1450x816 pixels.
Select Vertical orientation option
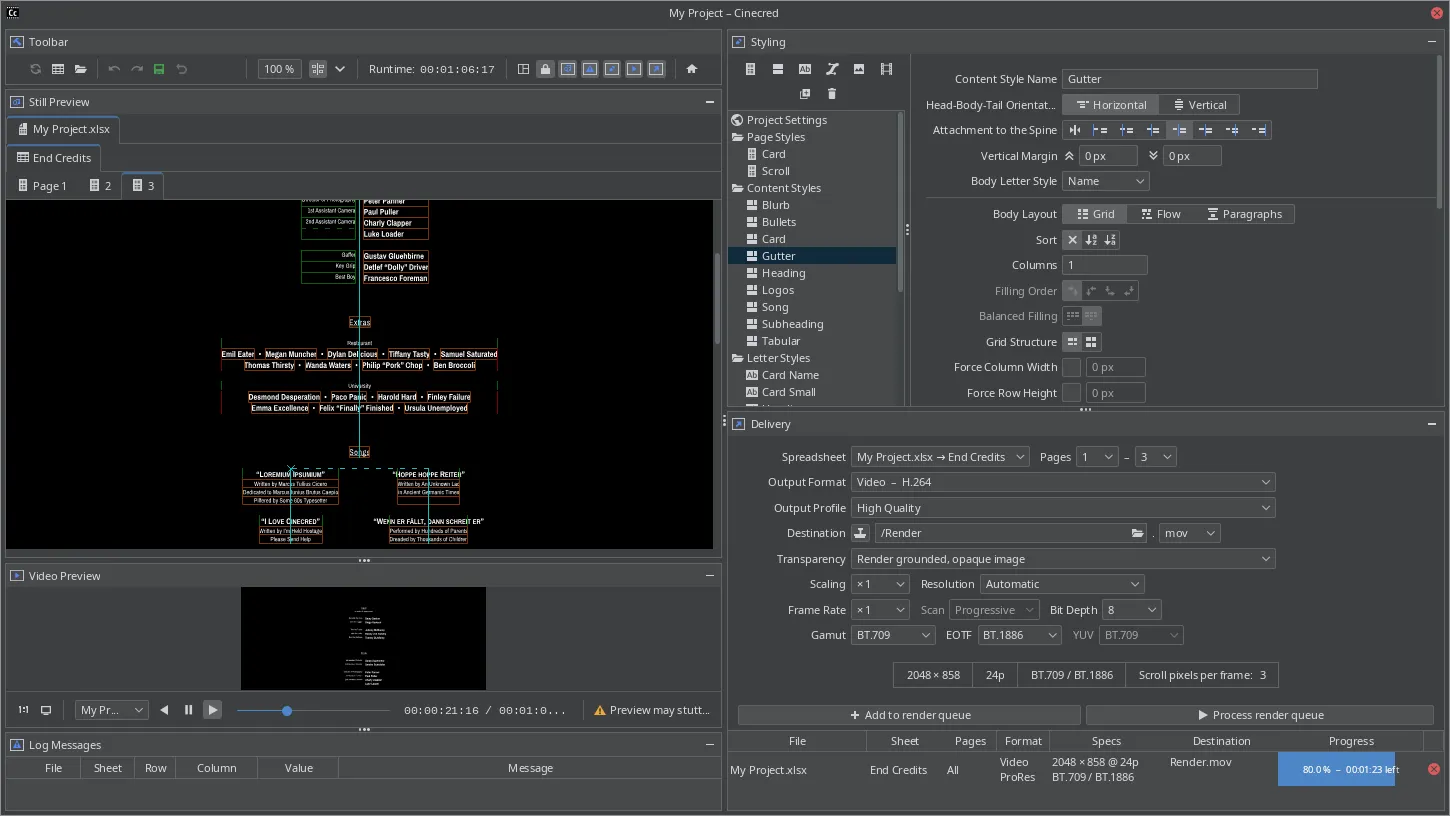1200,105
